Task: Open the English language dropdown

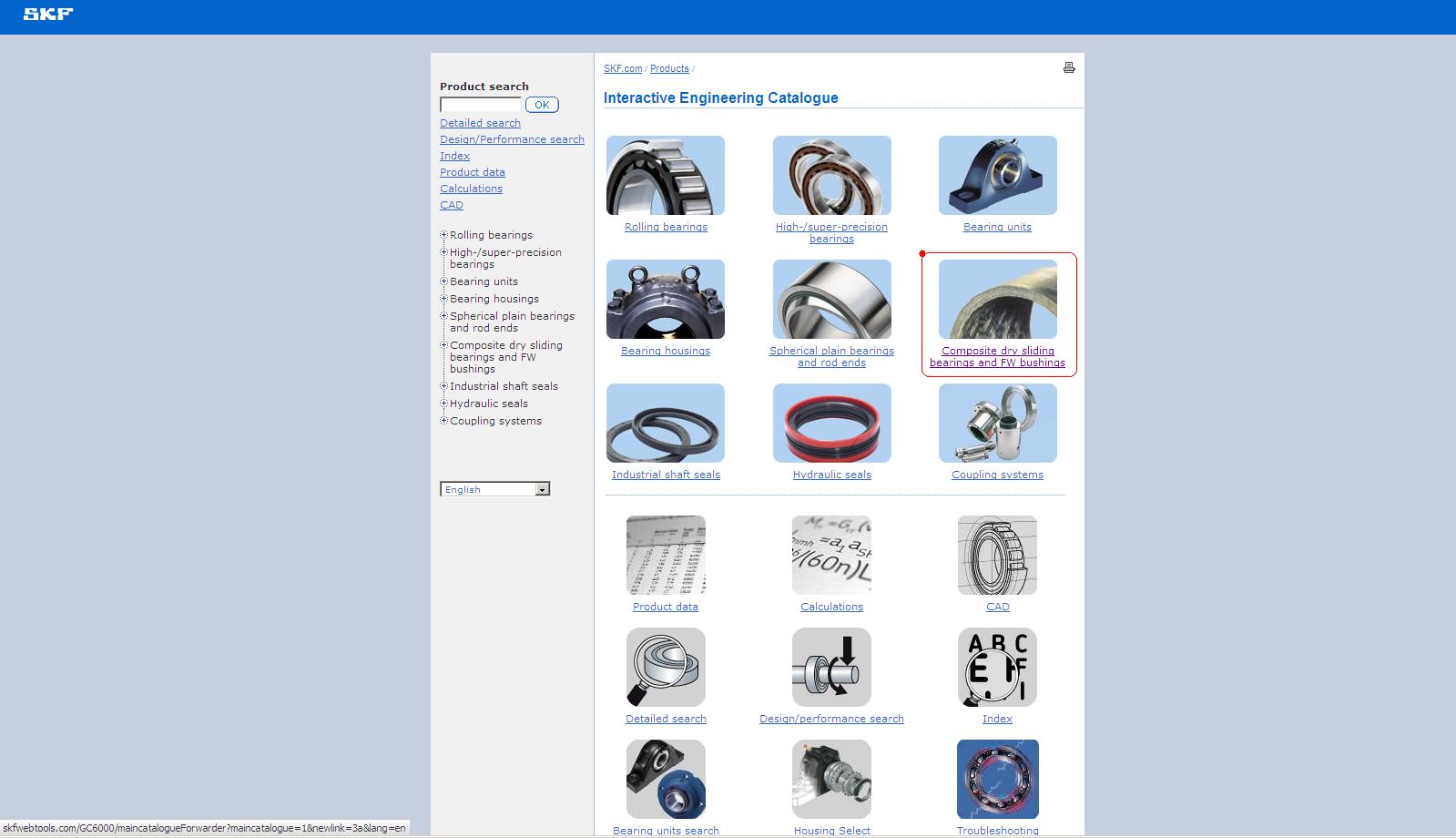Action: [x=542, y=490]
